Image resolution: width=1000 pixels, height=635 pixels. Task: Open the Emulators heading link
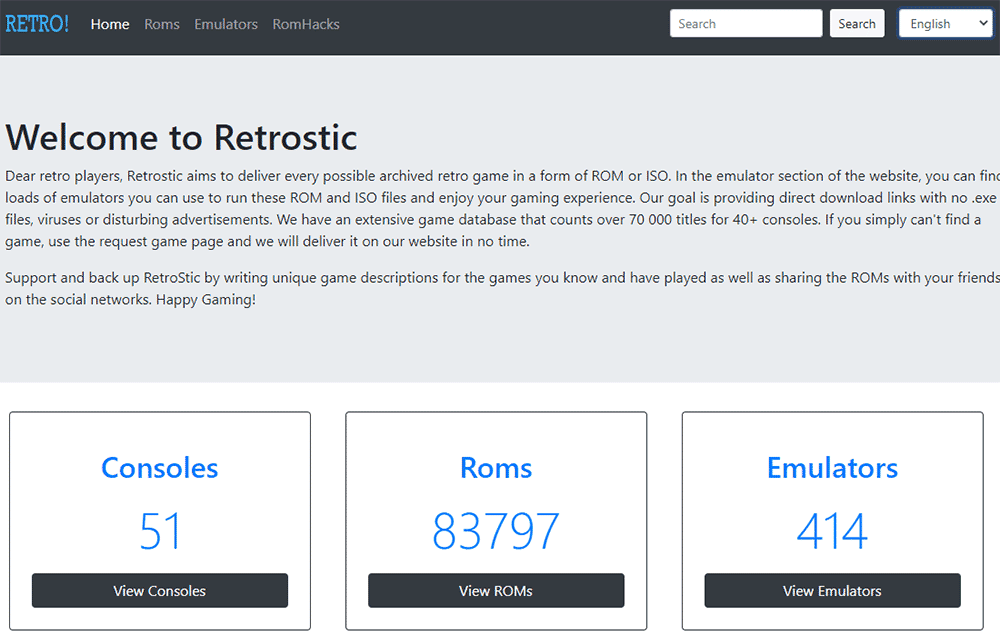[x=832, y=467]
